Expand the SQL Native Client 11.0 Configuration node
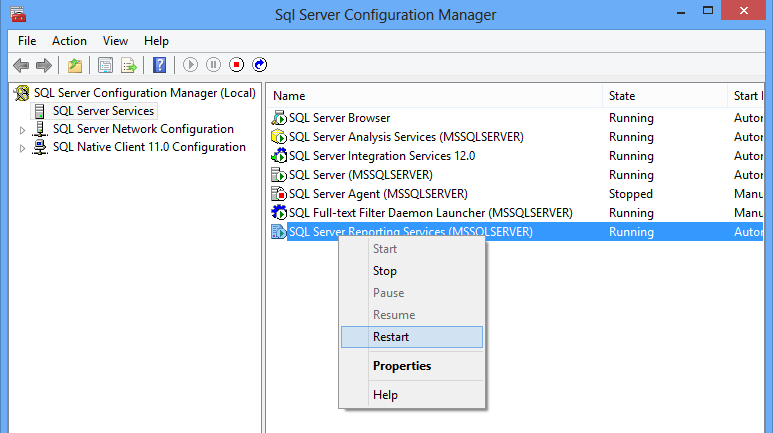This screenshot has height=433, width=773. click(x=22, y=148)
